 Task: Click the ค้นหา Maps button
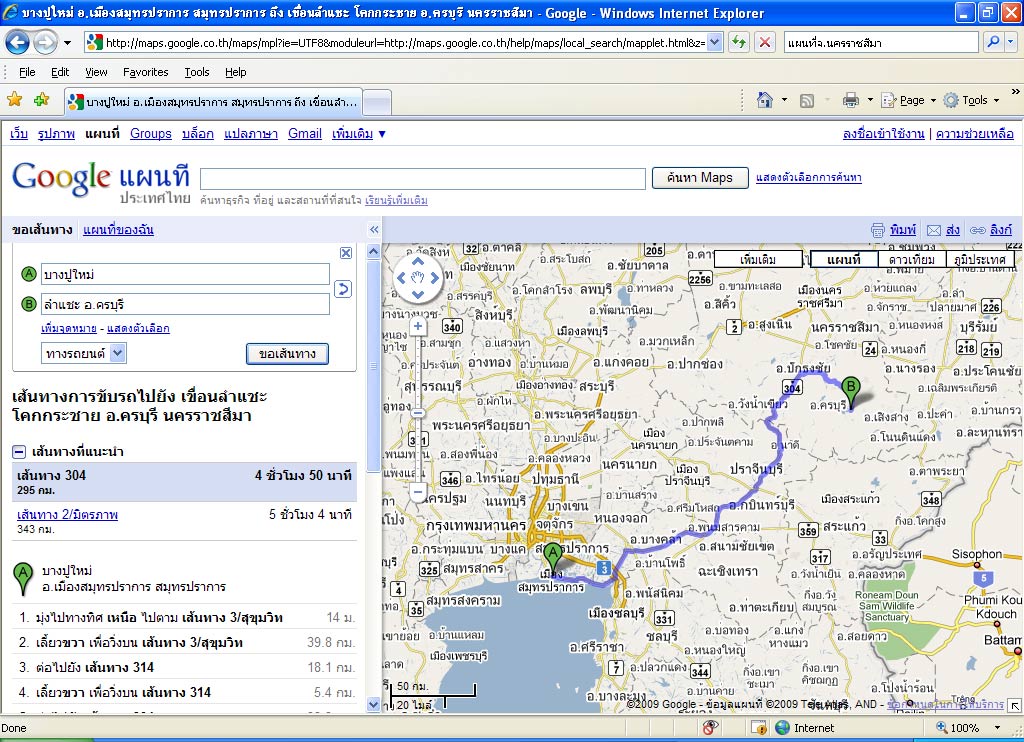pos(700,178)
